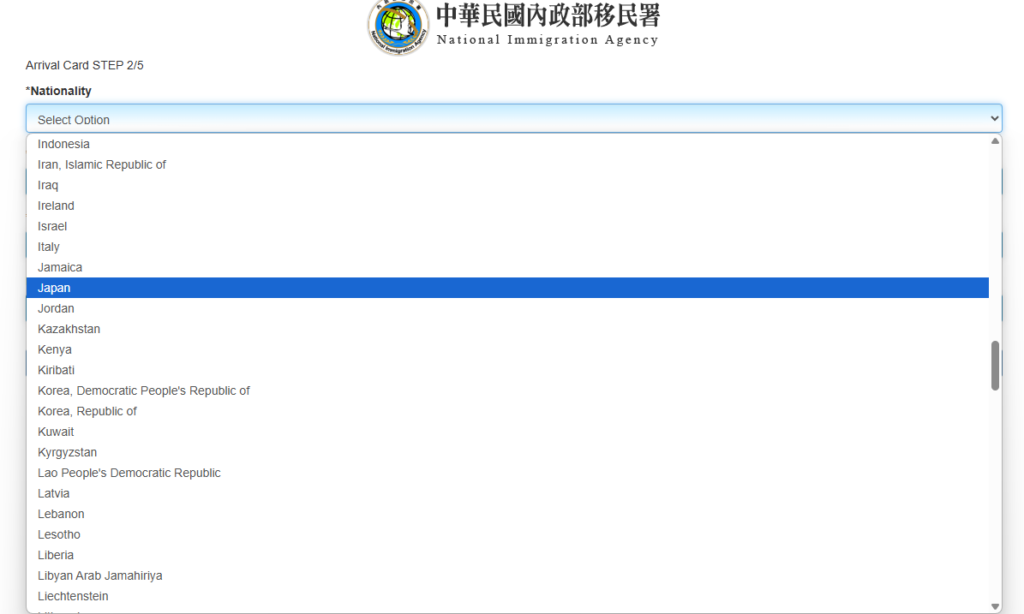This screenshot has width=1024, height=614.
Task: Pick Libyan Arab Jamahiriya from list
Action: 100,576
